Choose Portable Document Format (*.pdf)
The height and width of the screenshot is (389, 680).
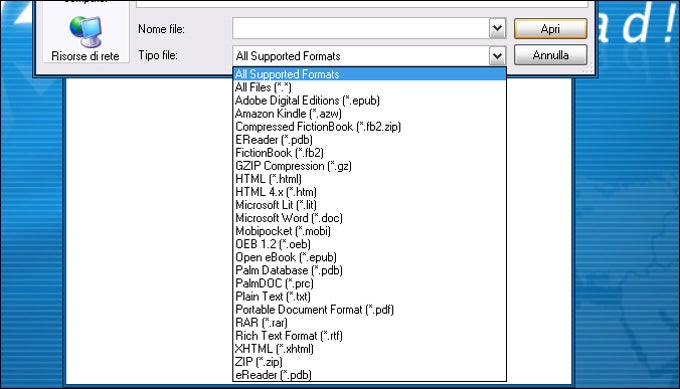(369, 310)
